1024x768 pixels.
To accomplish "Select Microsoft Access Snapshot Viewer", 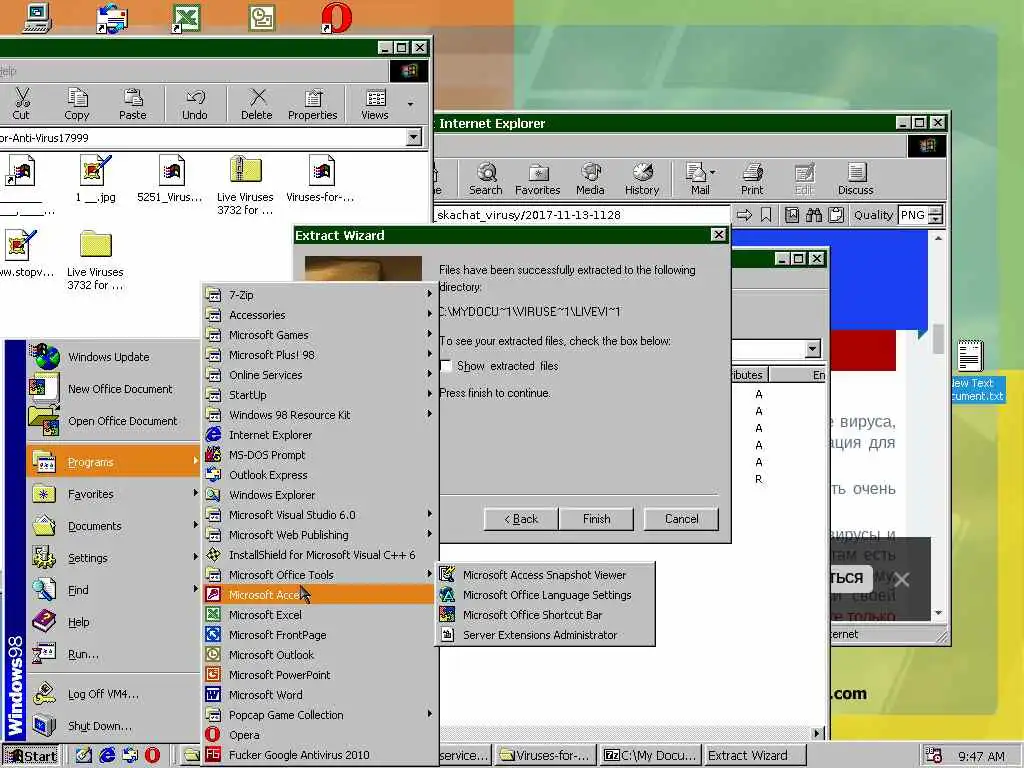I will click(x=545, y=575).
